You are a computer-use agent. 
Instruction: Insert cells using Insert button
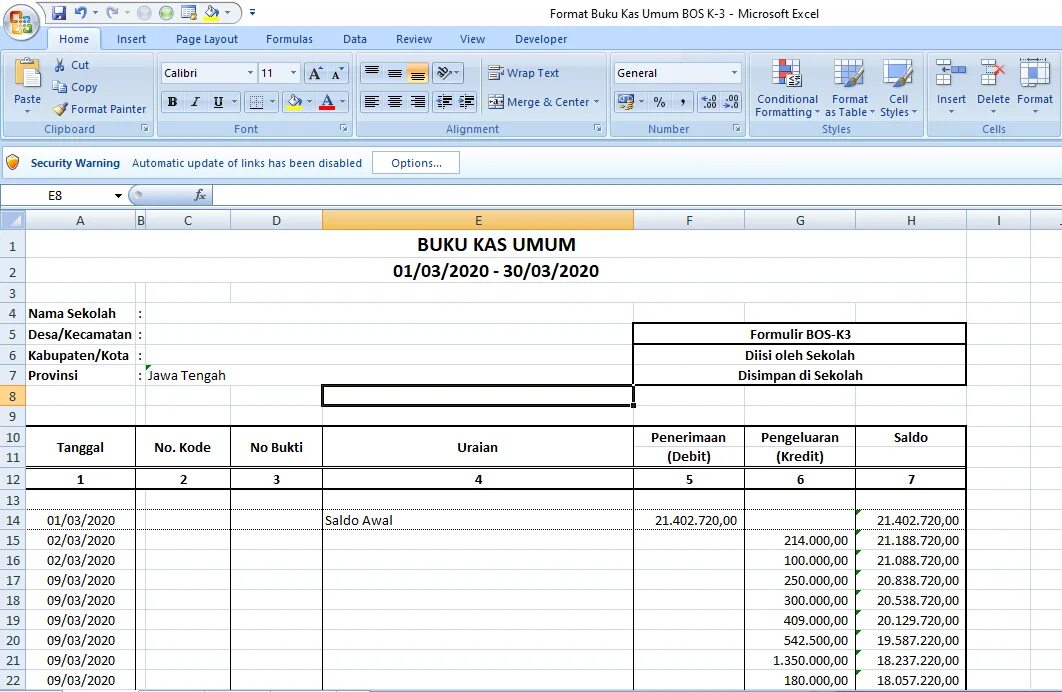[951, 87]
